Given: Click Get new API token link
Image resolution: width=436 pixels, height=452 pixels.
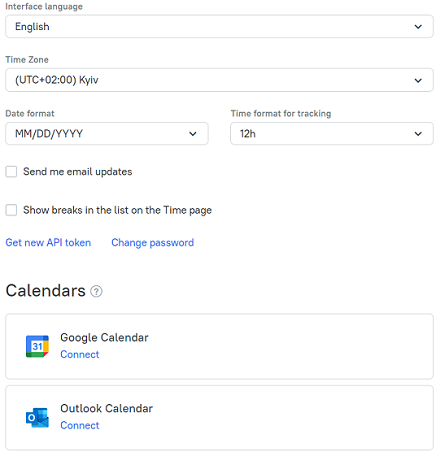Looking at the screenshot, I should click(48, 243).
